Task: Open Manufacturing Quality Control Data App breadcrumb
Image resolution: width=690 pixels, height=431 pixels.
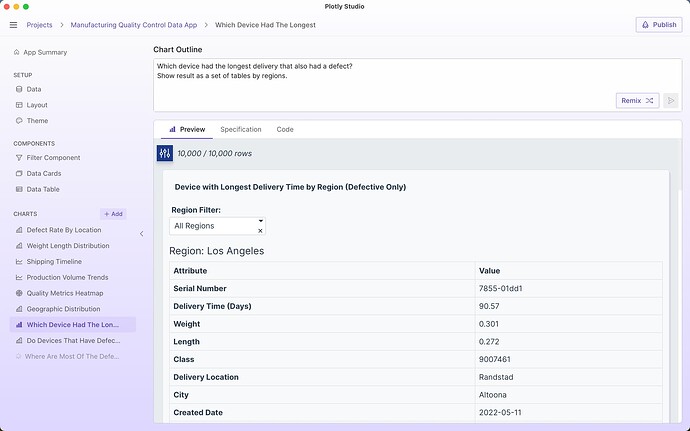Action: tap(134, 25)
